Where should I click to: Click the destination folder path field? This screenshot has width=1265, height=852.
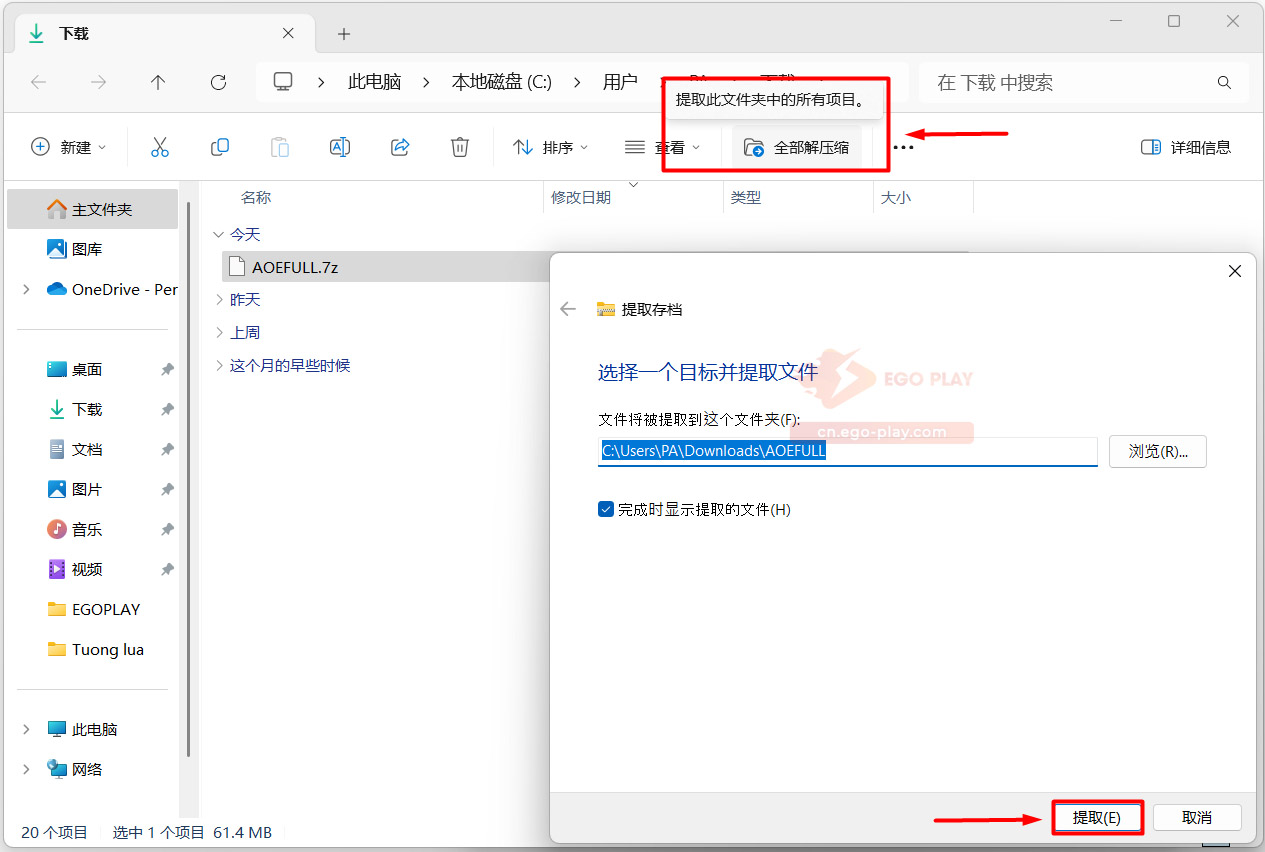848,451
